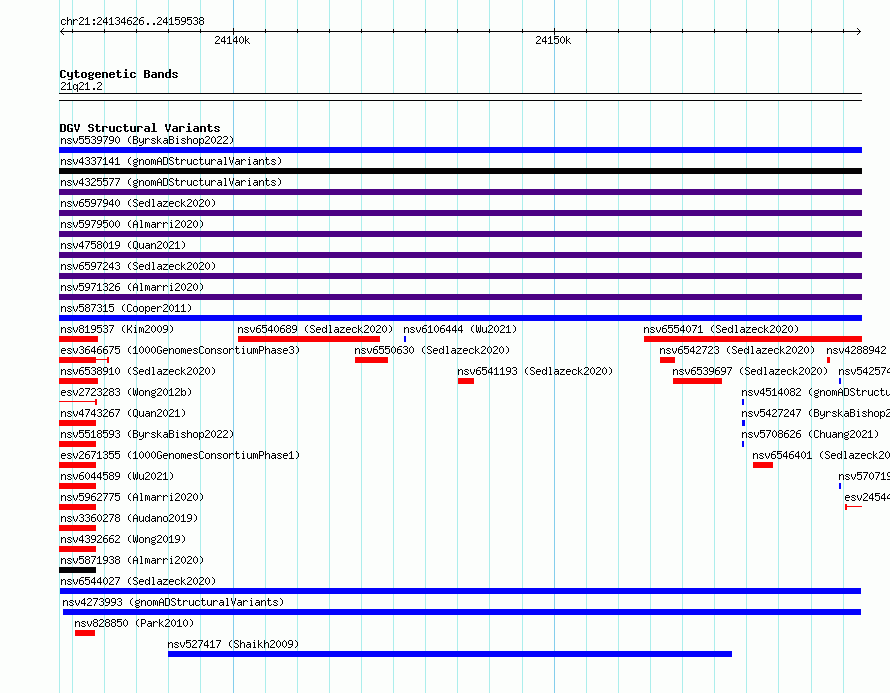Select nsv587315 (Cooper2011) label
890x693 pixels.
click(126, 308)
